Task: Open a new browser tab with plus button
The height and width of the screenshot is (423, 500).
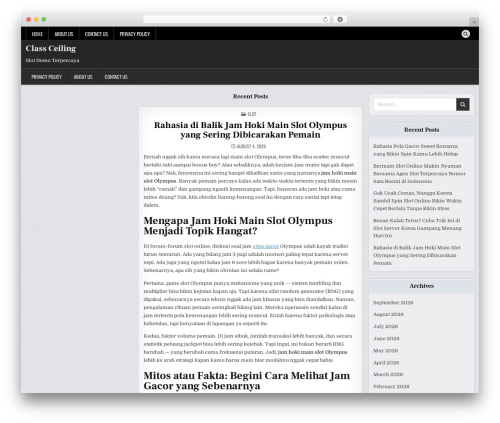Action: 474,22
